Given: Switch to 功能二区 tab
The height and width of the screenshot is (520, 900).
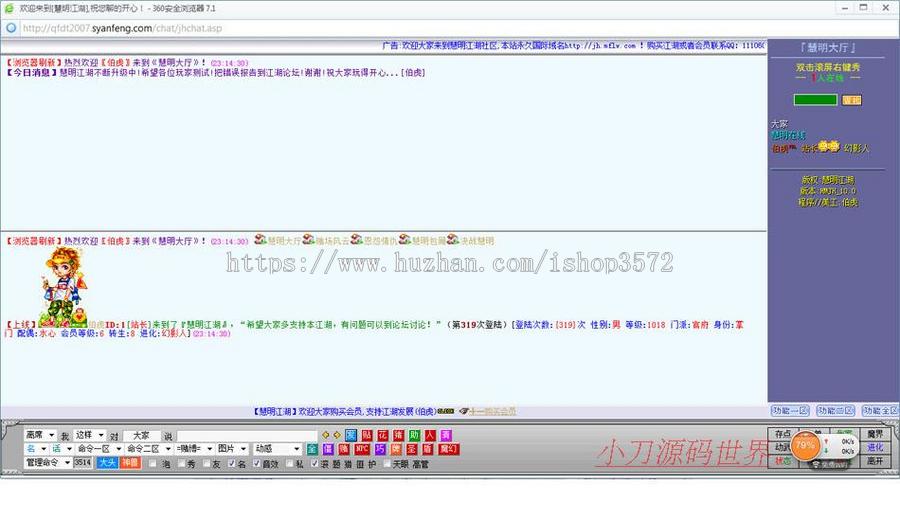Looking at the screenshot, I should [836, 411].
